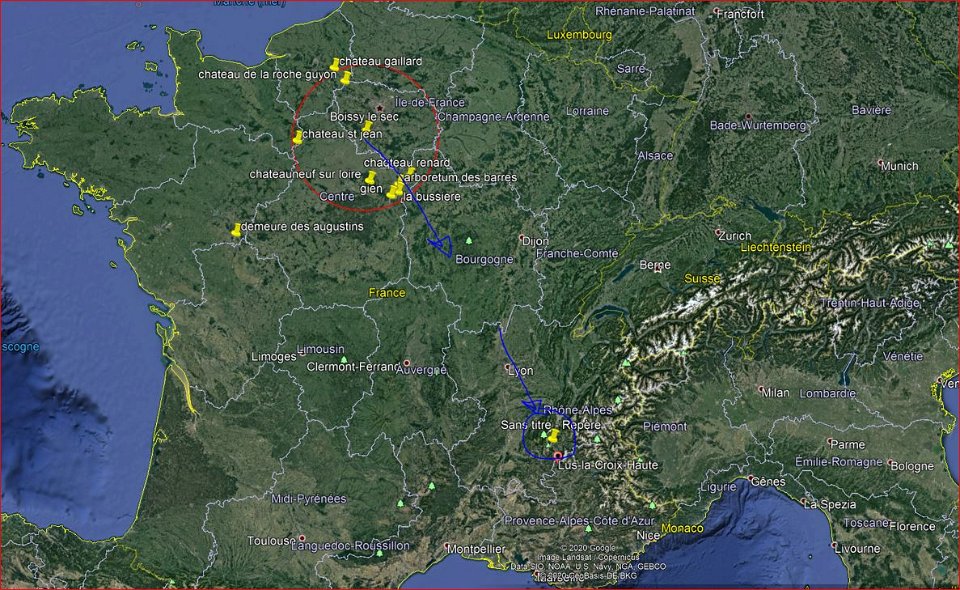Viewport: 960px width, 590px height.
Task: Click the Paris star marker in Ile-de-France
Action: [x=379, y=107]
